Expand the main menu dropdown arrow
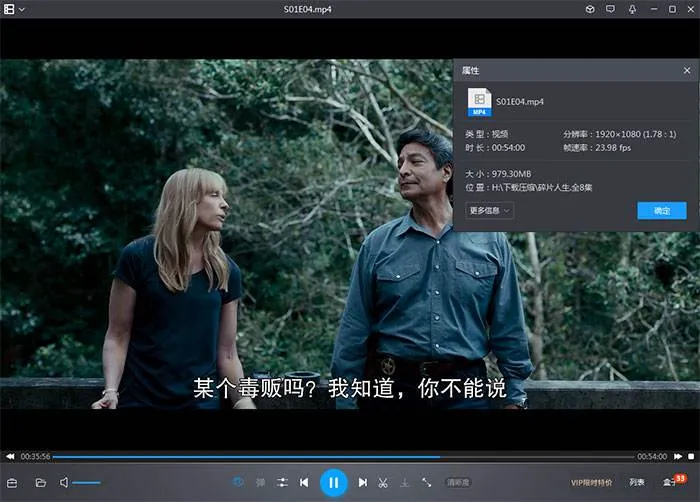The image size is (700, 502). (x=22, y=9)
